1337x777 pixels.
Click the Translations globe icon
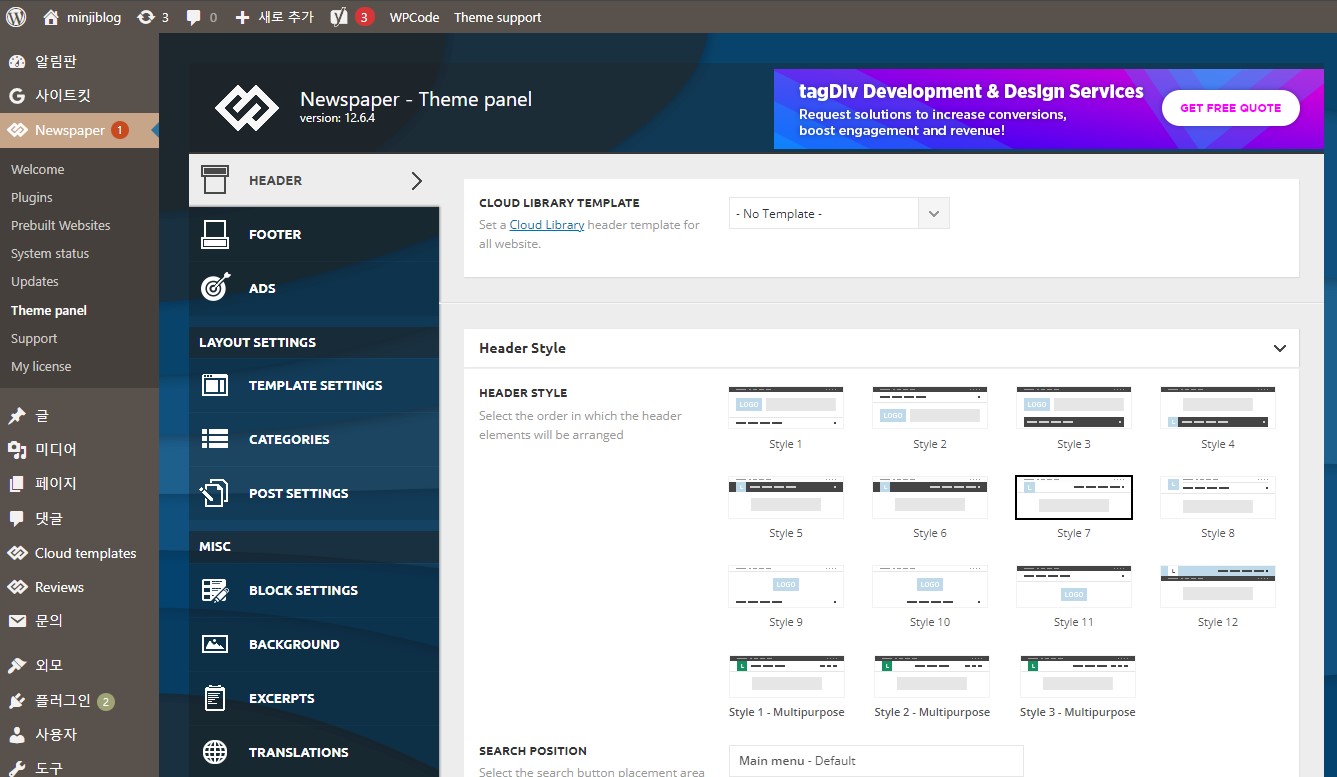click(215, 752)
